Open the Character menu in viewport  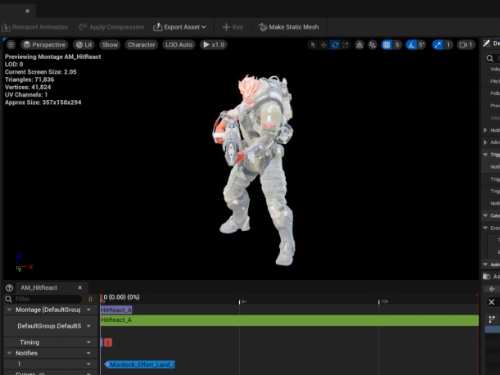pyautogui.click(x=141, y=44)
